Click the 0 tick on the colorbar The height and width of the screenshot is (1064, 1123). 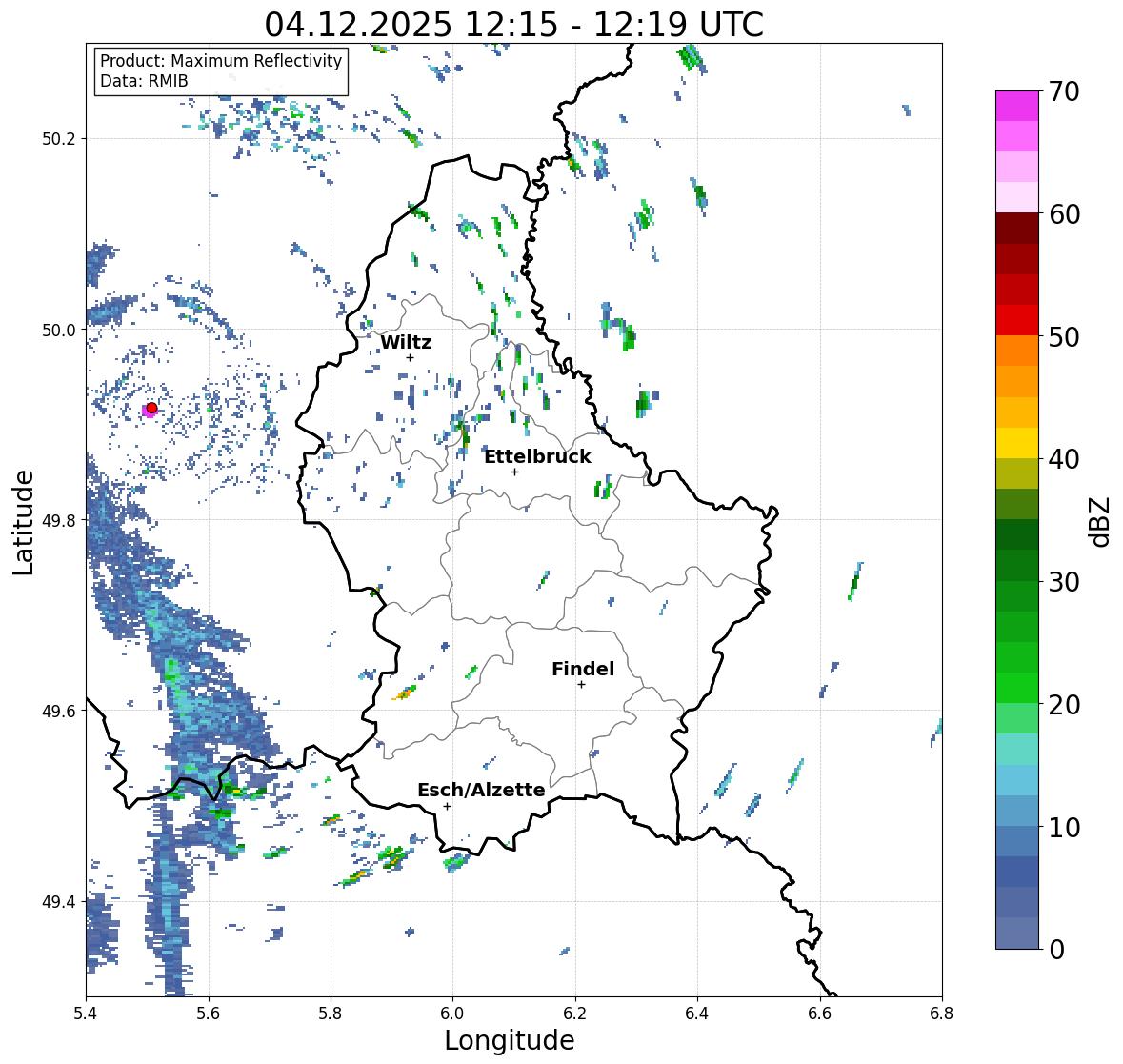click(1056, 950)
